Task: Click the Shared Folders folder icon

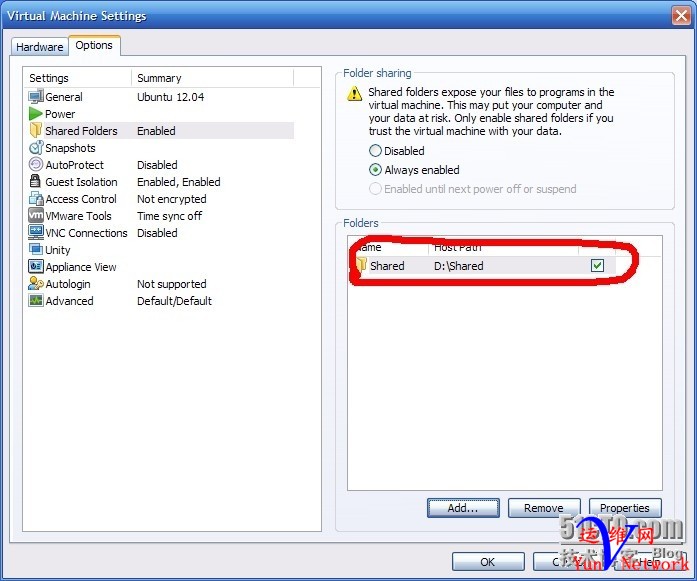Action: [36, 131]
